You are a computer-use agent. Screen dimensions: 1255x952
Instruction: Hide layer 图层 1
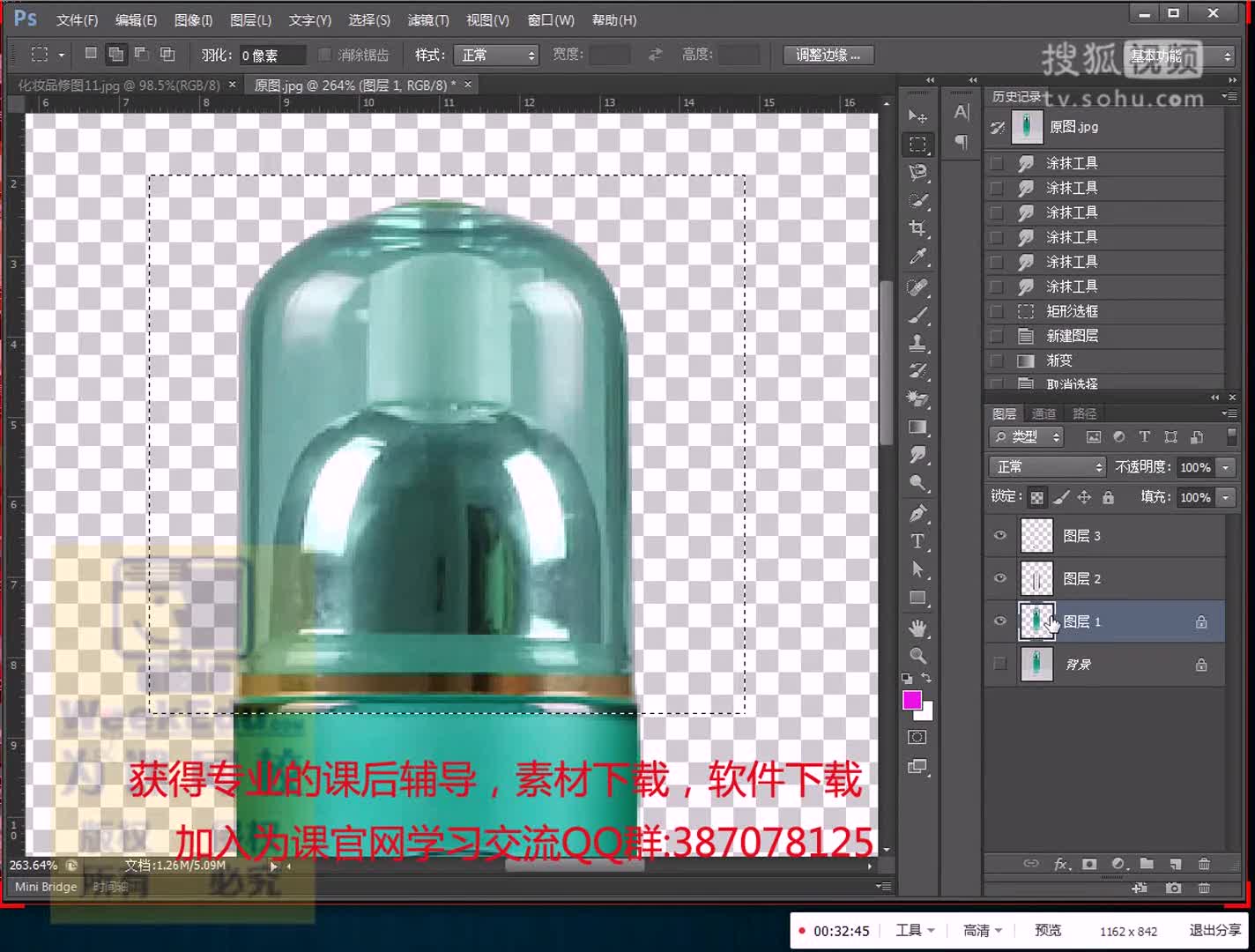(1000, 621)
